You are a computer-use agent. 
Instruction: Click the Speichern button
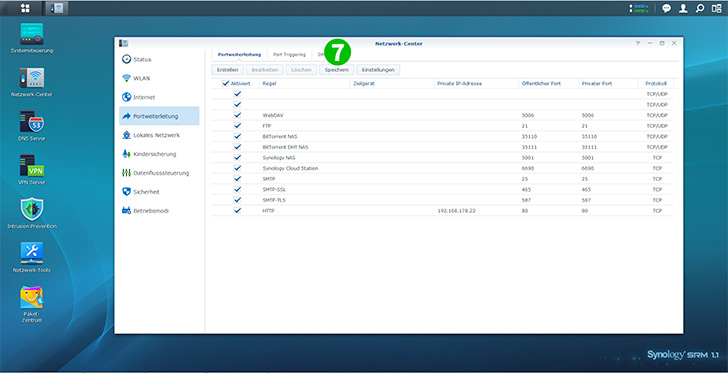click(337, 70)
